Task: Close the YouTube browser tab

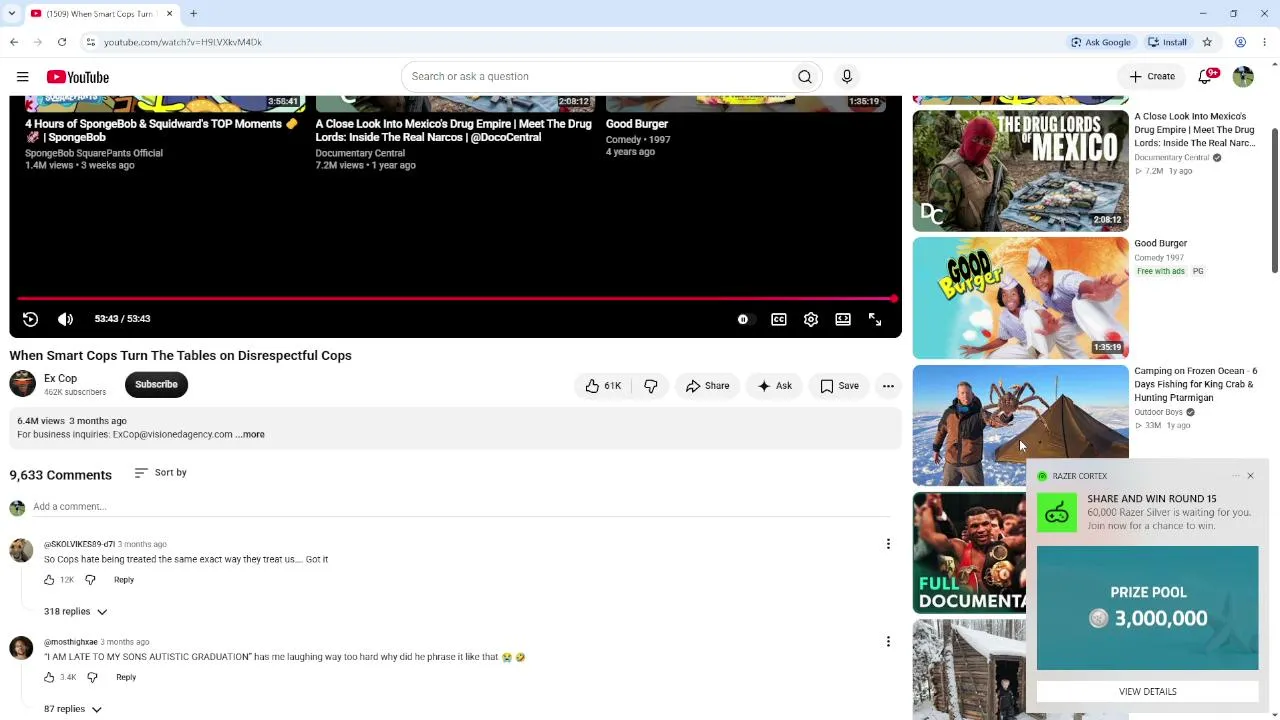Action: tap(169, 14)
